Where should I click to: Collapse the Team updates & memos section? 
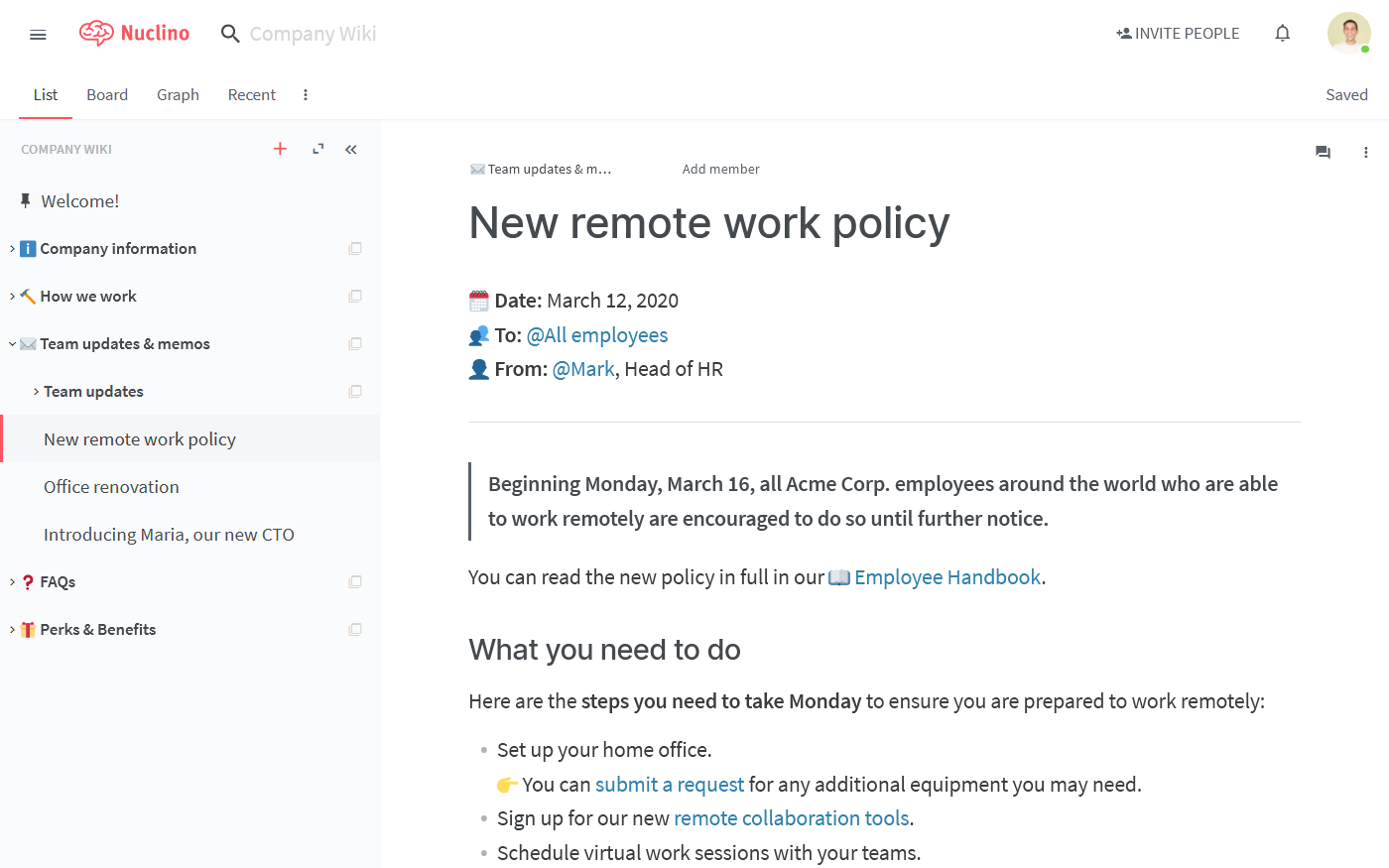pyautogui.click(x=11, y=343)
